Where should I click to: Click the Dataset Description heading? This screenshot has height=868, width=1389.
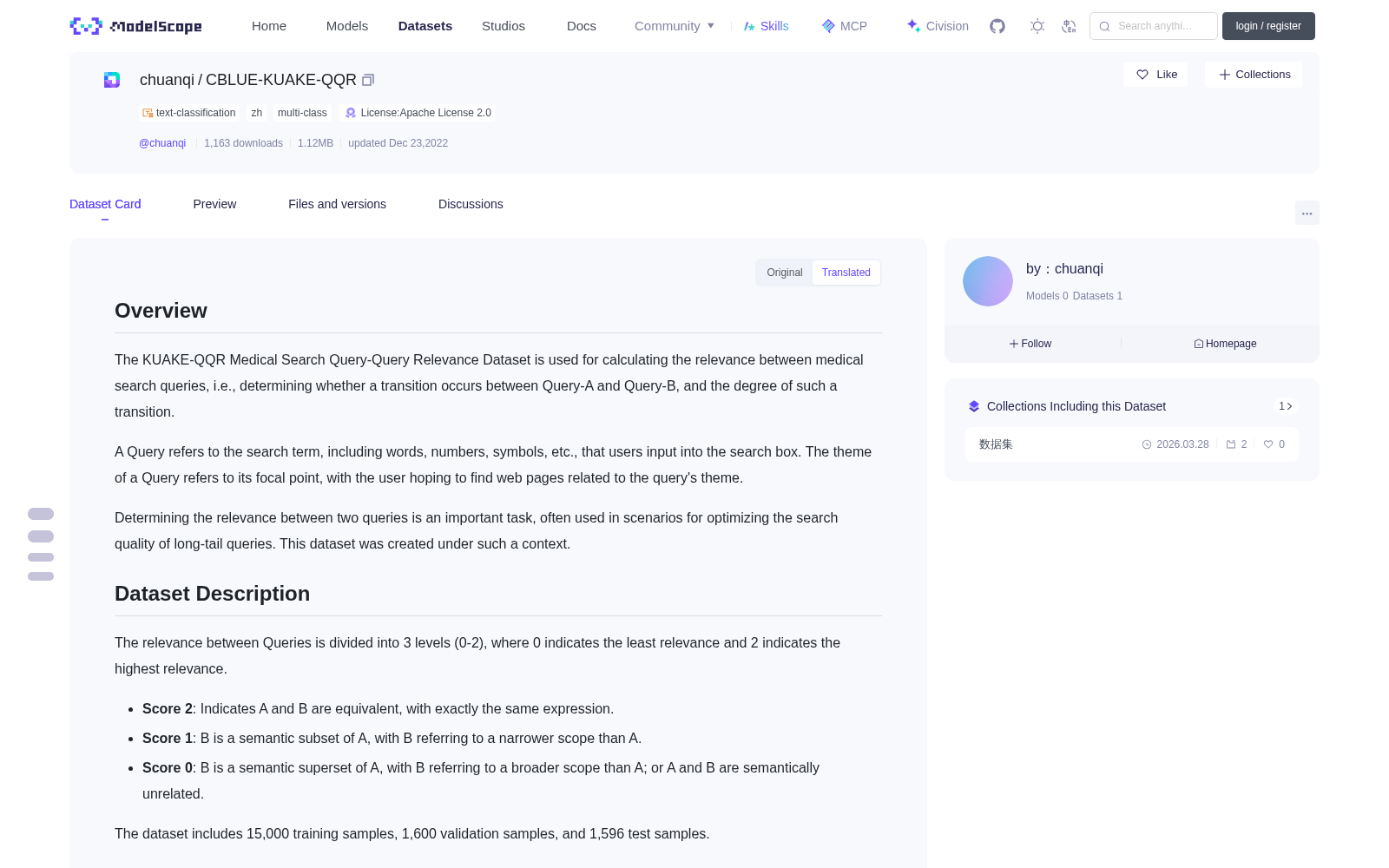click(212, 594)
